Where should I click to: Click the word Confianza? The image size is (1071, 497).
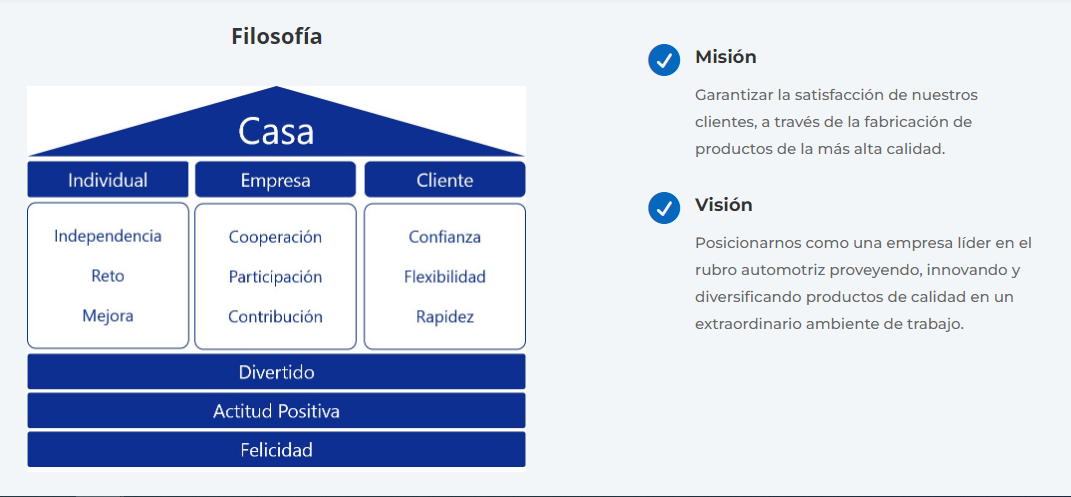444,237
